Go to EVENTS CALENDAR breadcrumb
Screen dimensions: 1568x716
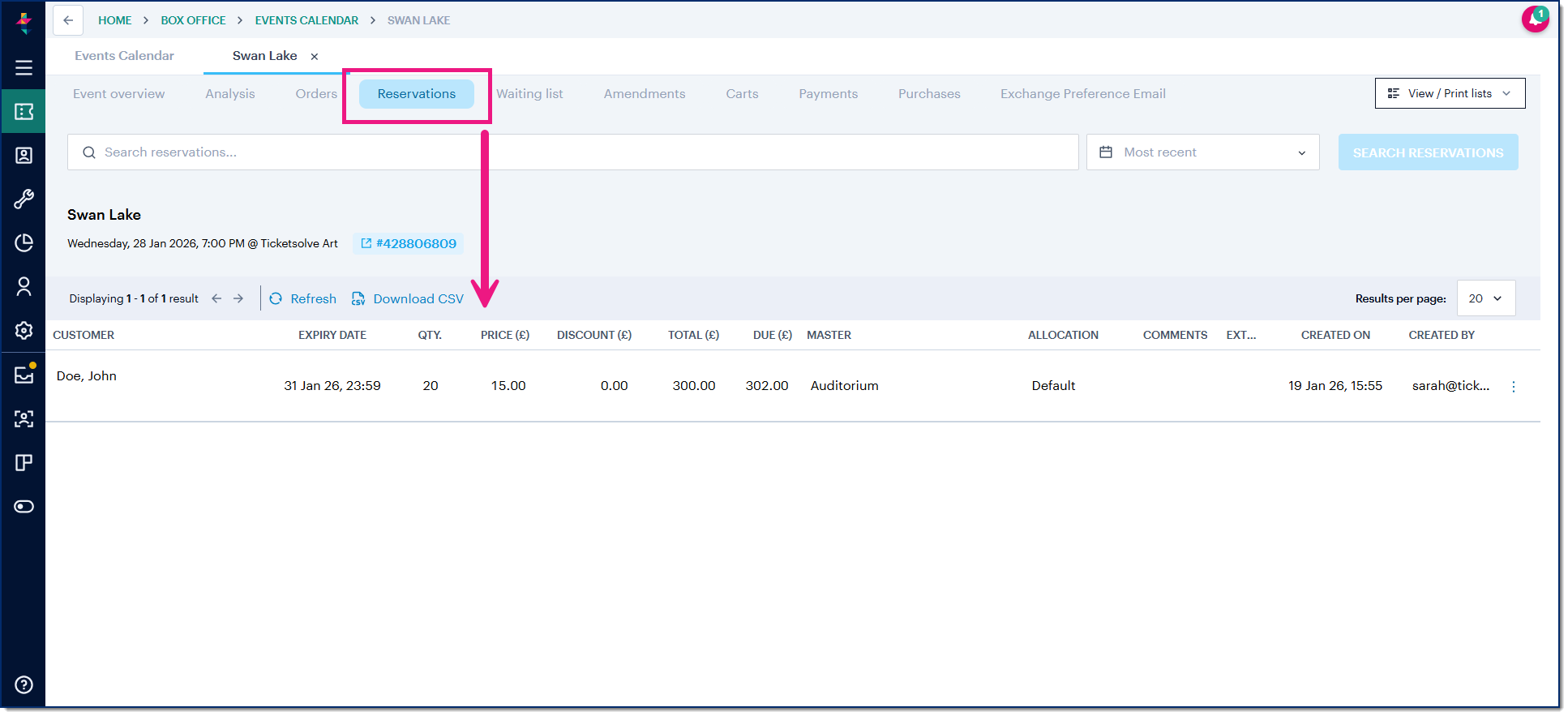306,20
